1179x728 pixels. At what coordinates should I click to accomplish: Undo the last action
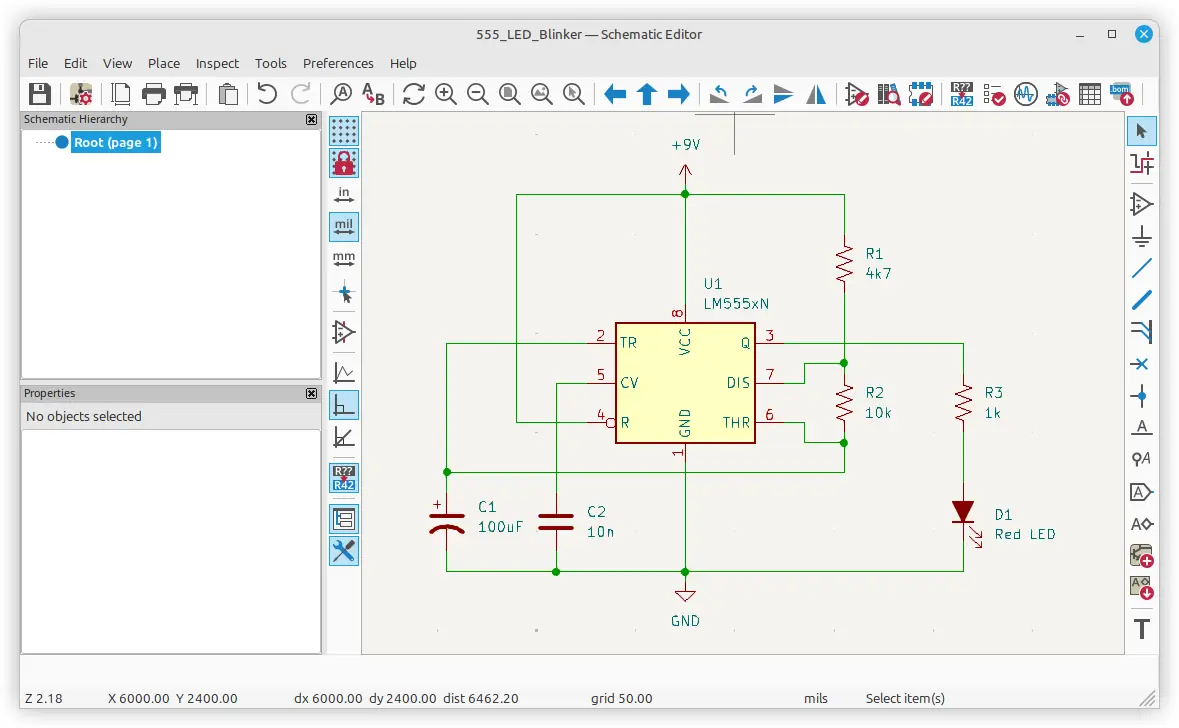coord(267,94)
